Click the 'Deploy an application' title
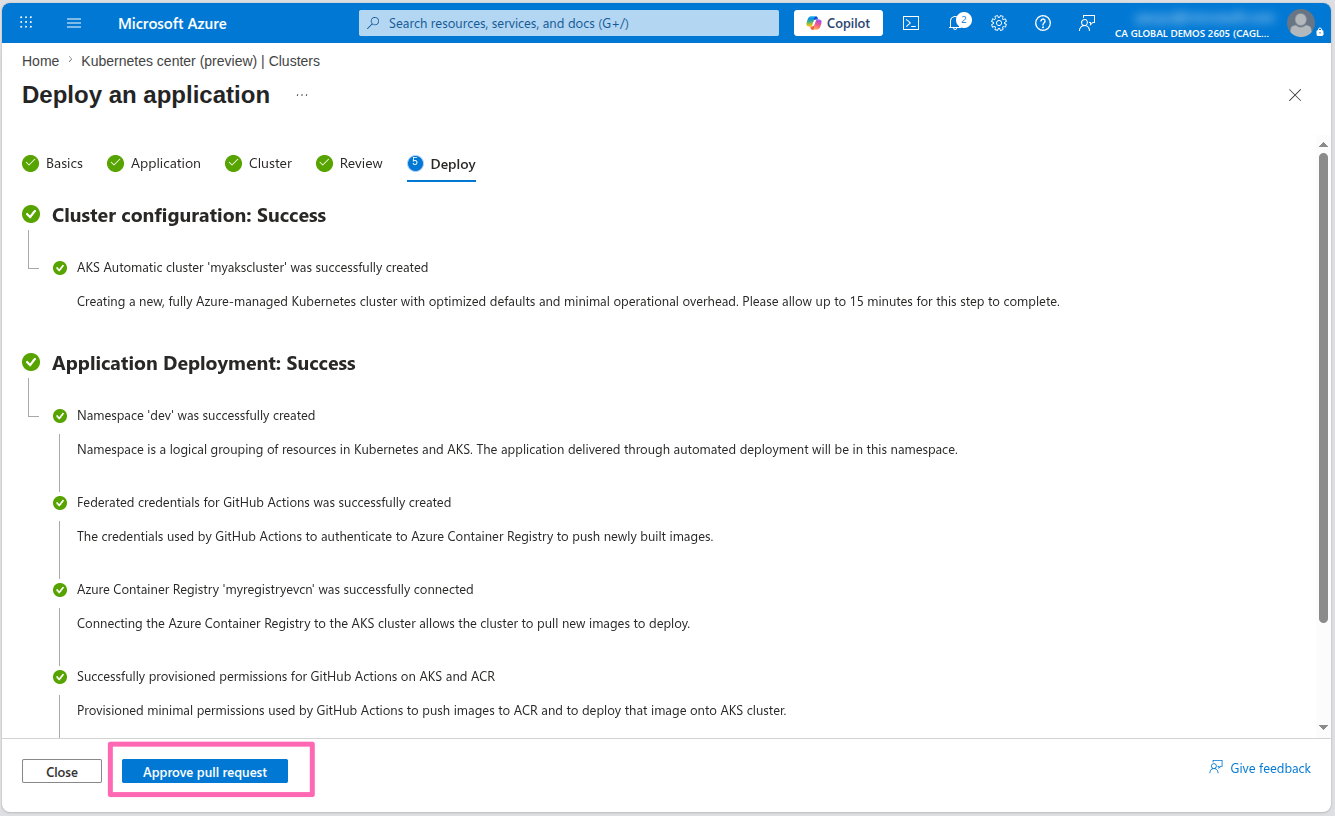This screenshot has height=816, width=1335. tap(146, 95)
